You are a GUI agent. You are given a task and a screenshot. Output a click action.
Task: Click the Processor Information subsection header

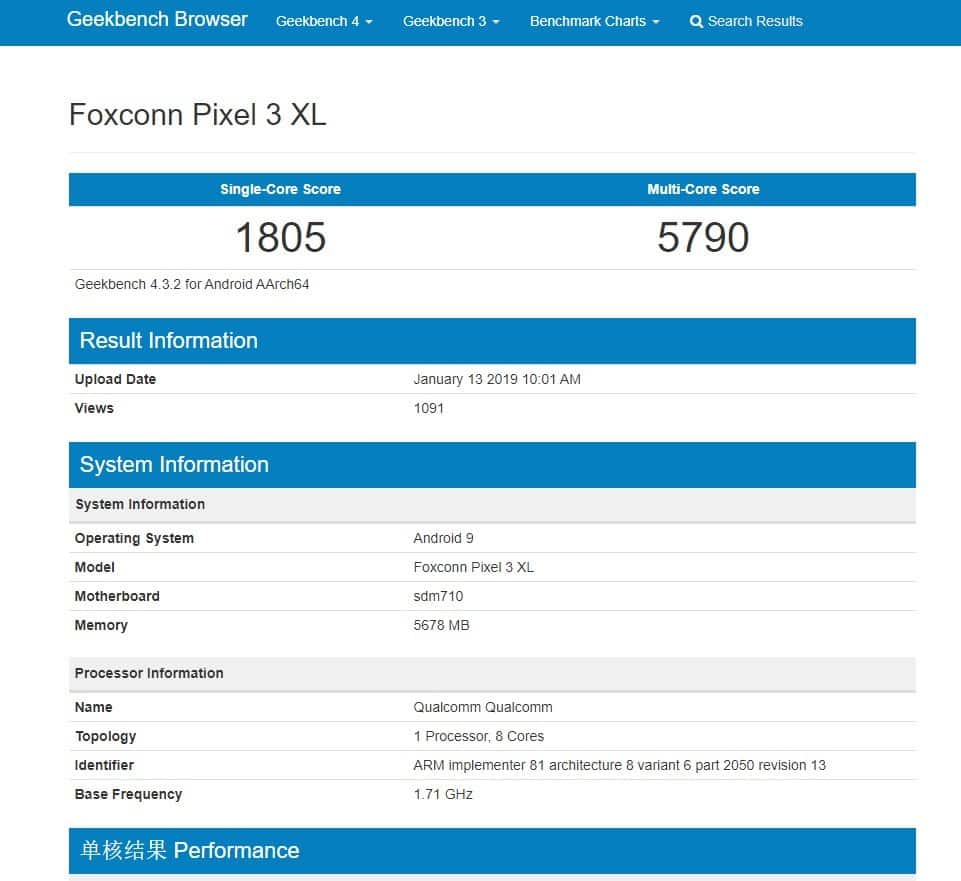click(x=148, y=673)
